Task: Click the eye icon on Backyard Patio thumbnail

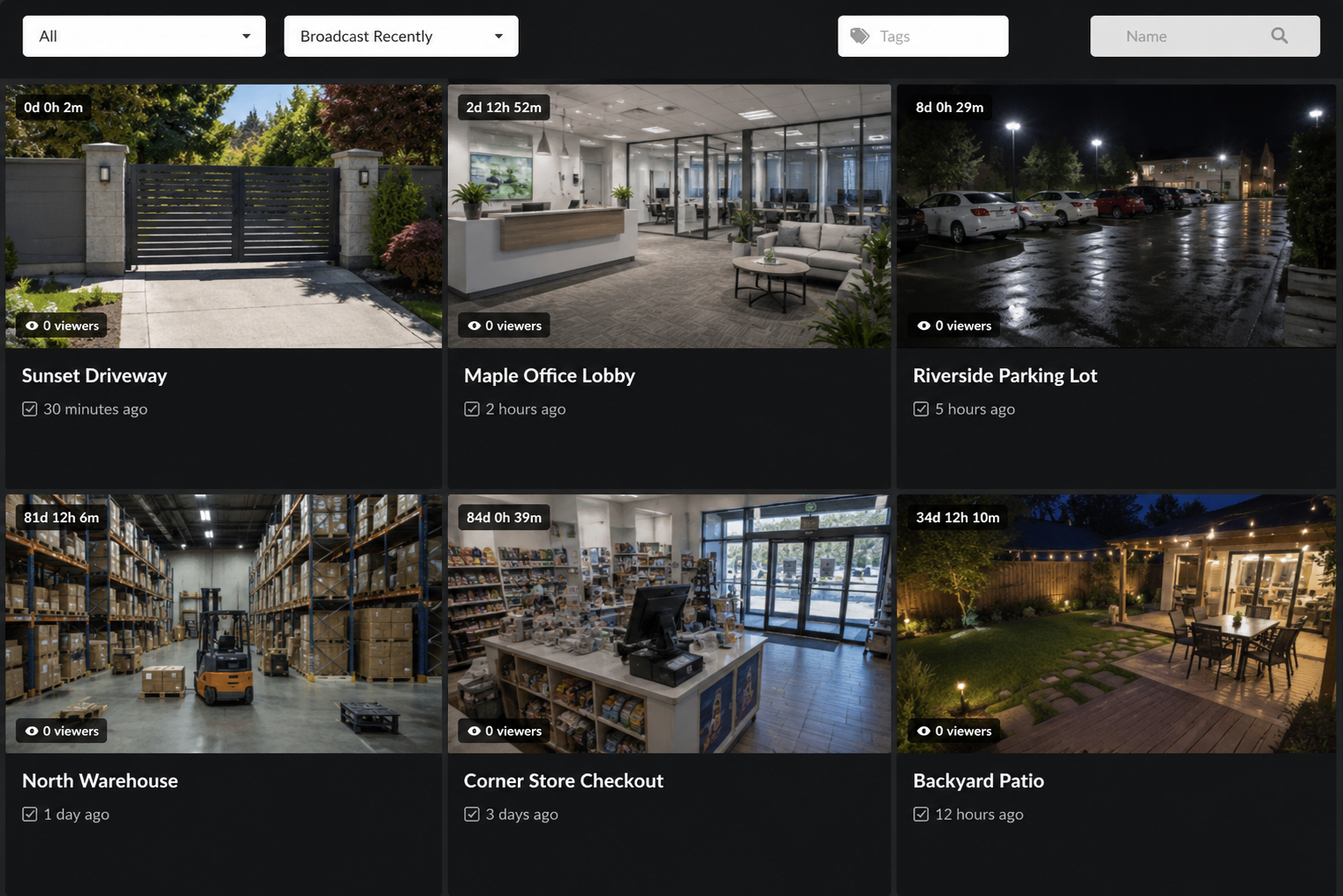Action: (924, 731)
